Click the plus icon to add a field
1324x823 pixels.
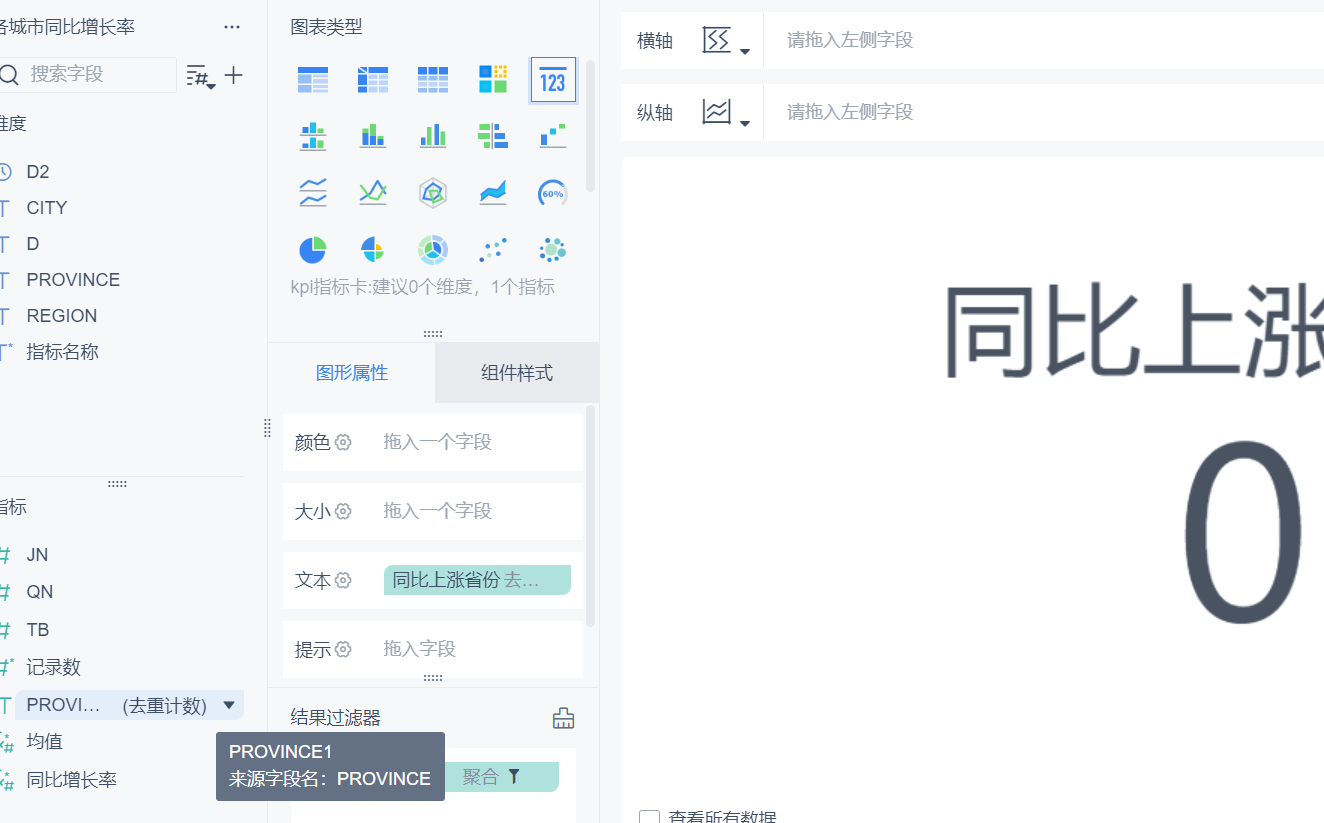pyautogui.click(x=234, y=75)
